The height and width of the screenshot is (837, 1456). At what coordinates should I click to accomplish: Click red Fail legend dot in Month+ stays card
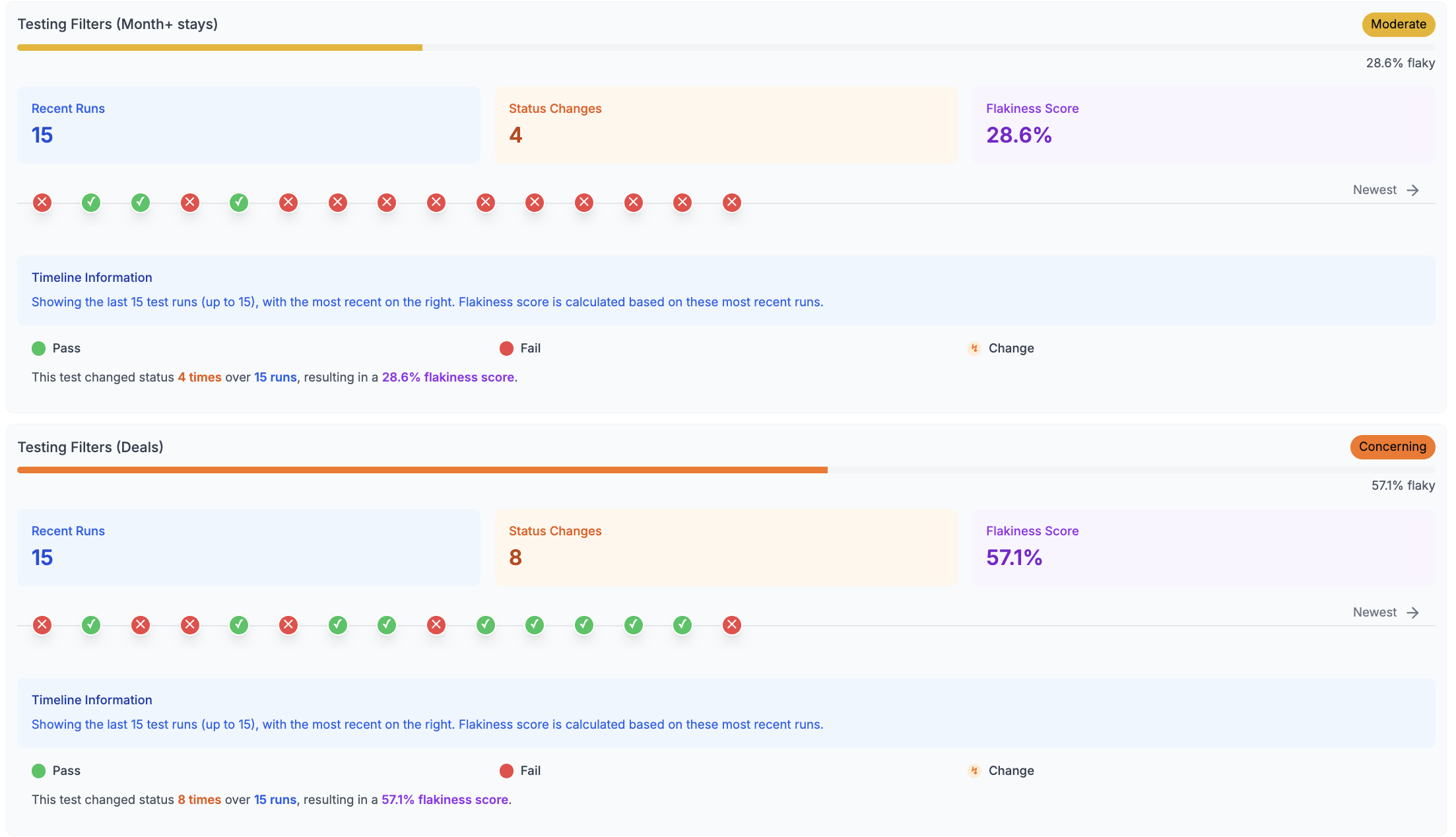pyautogui.click(x=506, y=349)
